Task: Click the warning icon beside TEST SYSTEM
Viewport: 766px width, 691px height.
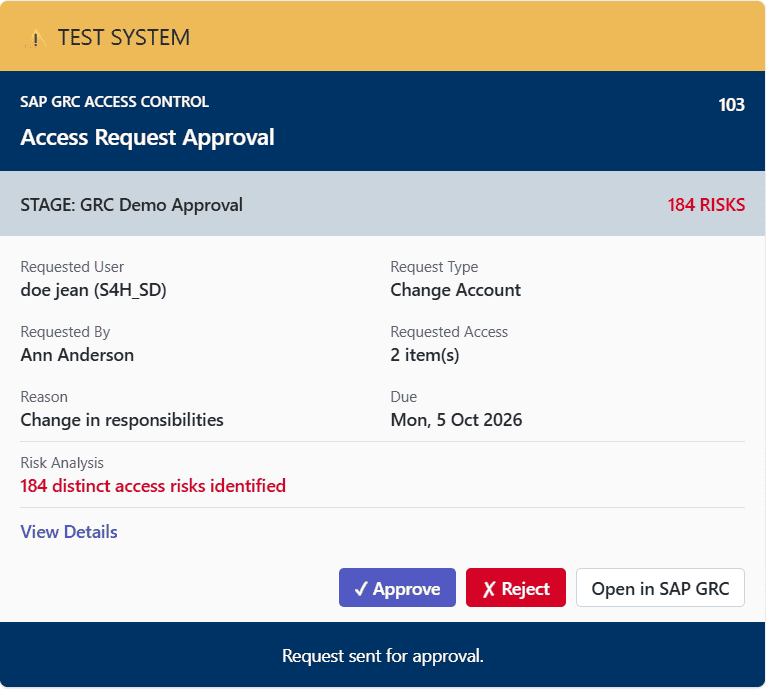Action: [x=36, y=39]
